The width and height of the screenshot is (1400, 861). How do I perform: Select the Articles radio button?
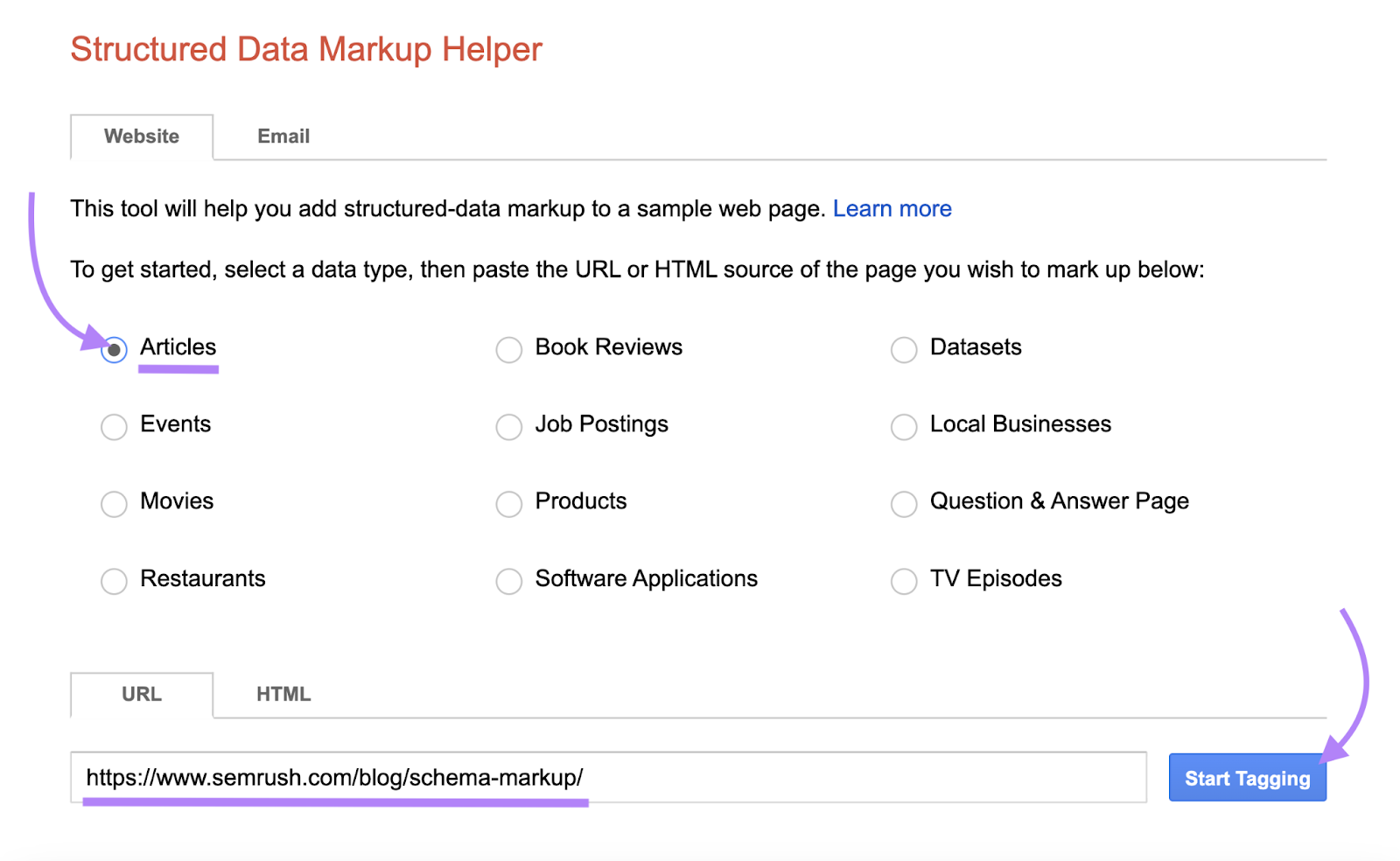[114, 350]
